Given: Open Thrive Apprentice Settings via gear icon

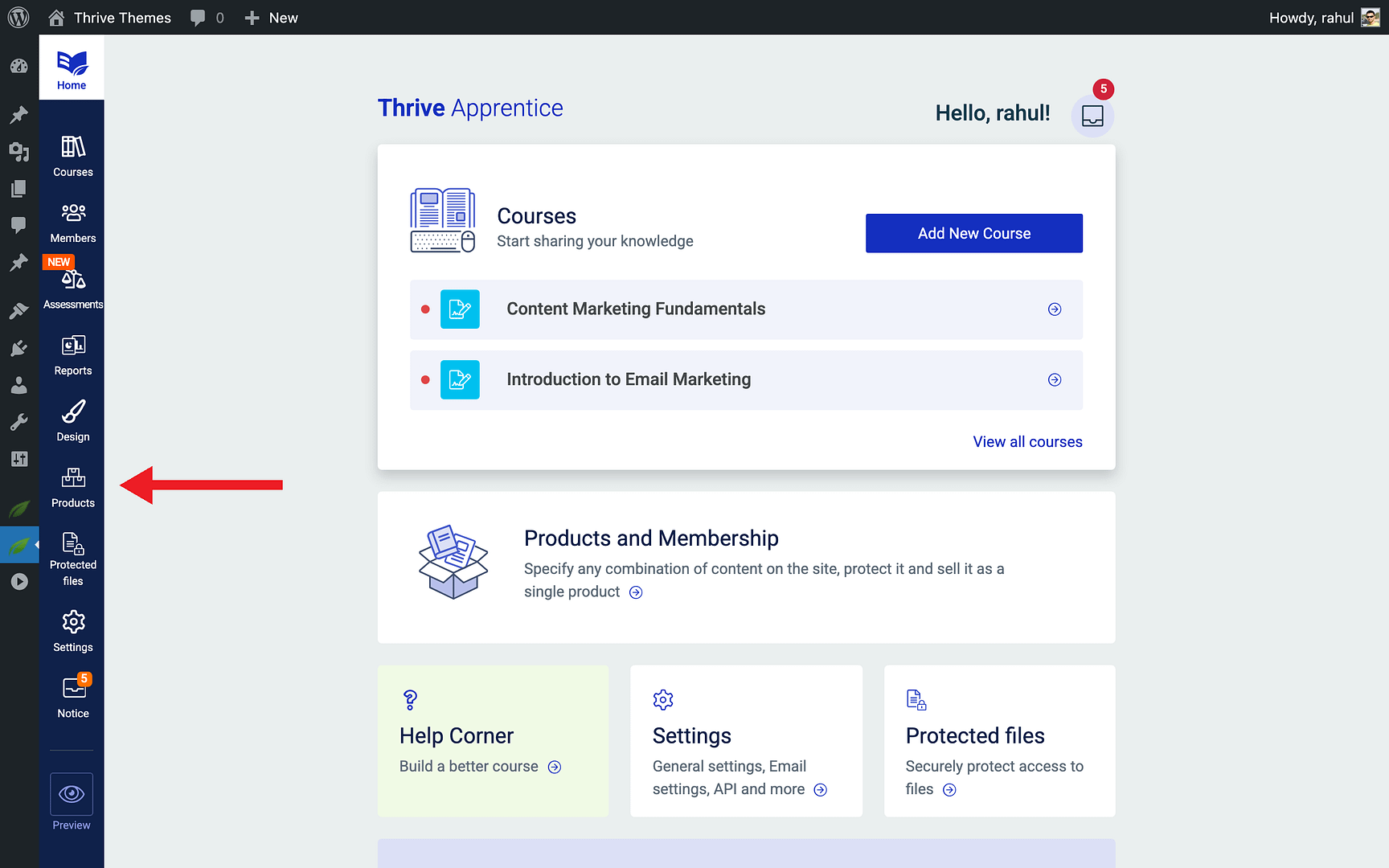Looking at the screenshot, I should tap(72, 628).
